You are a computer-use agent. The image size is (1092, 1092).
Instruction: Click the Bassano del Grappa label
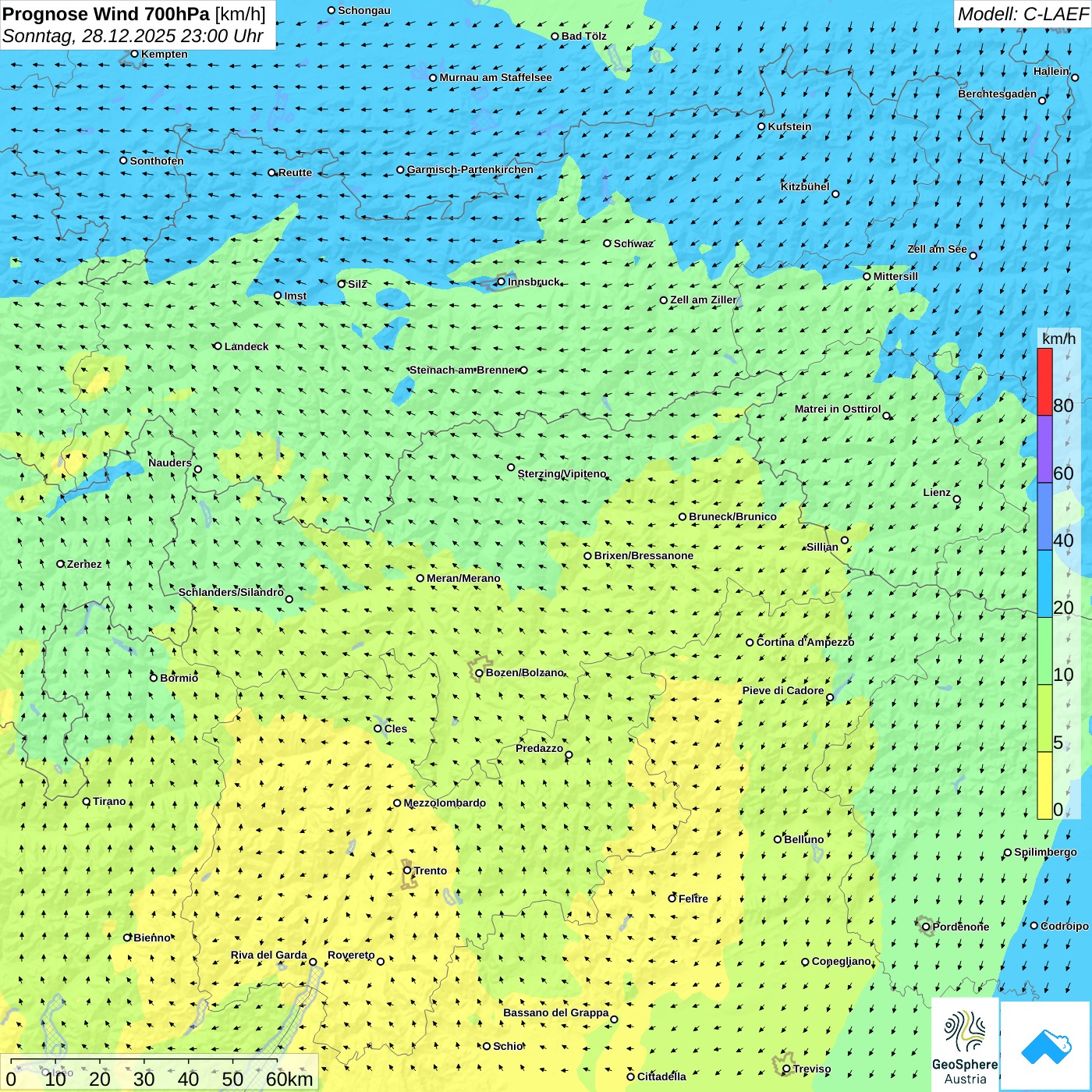click(x=556, y=1012)
